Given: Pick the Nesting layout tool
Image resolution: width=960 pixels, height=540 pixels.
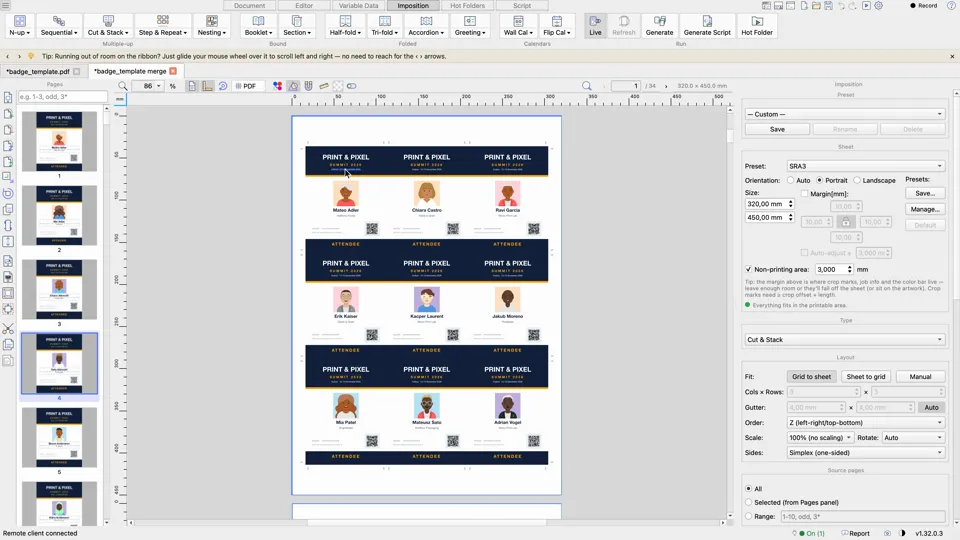Looking at the screenshot, I should [212, 26].
